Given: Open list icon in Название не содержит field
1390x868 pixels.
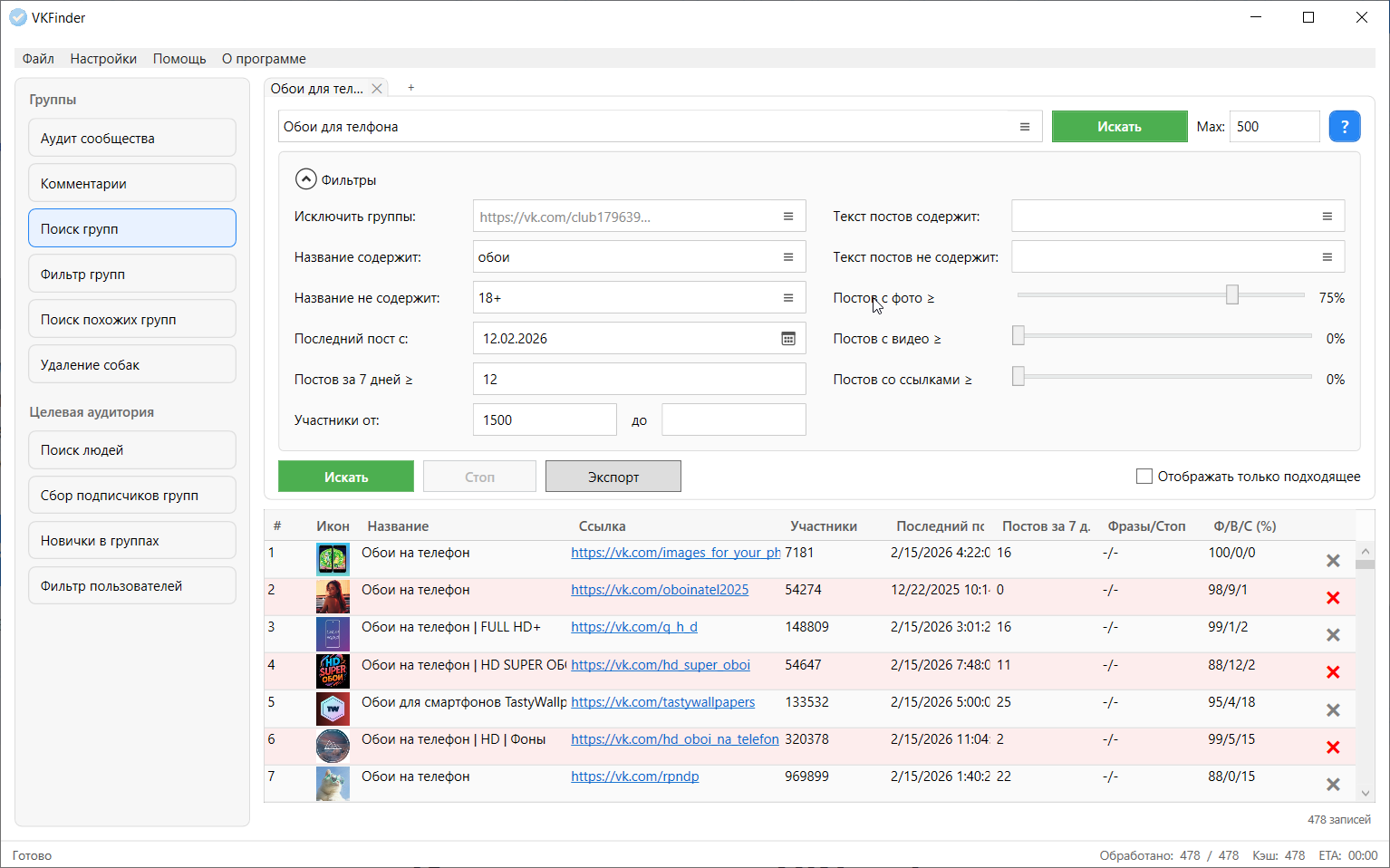Looking at the screenshot, I should click(787, 298).
